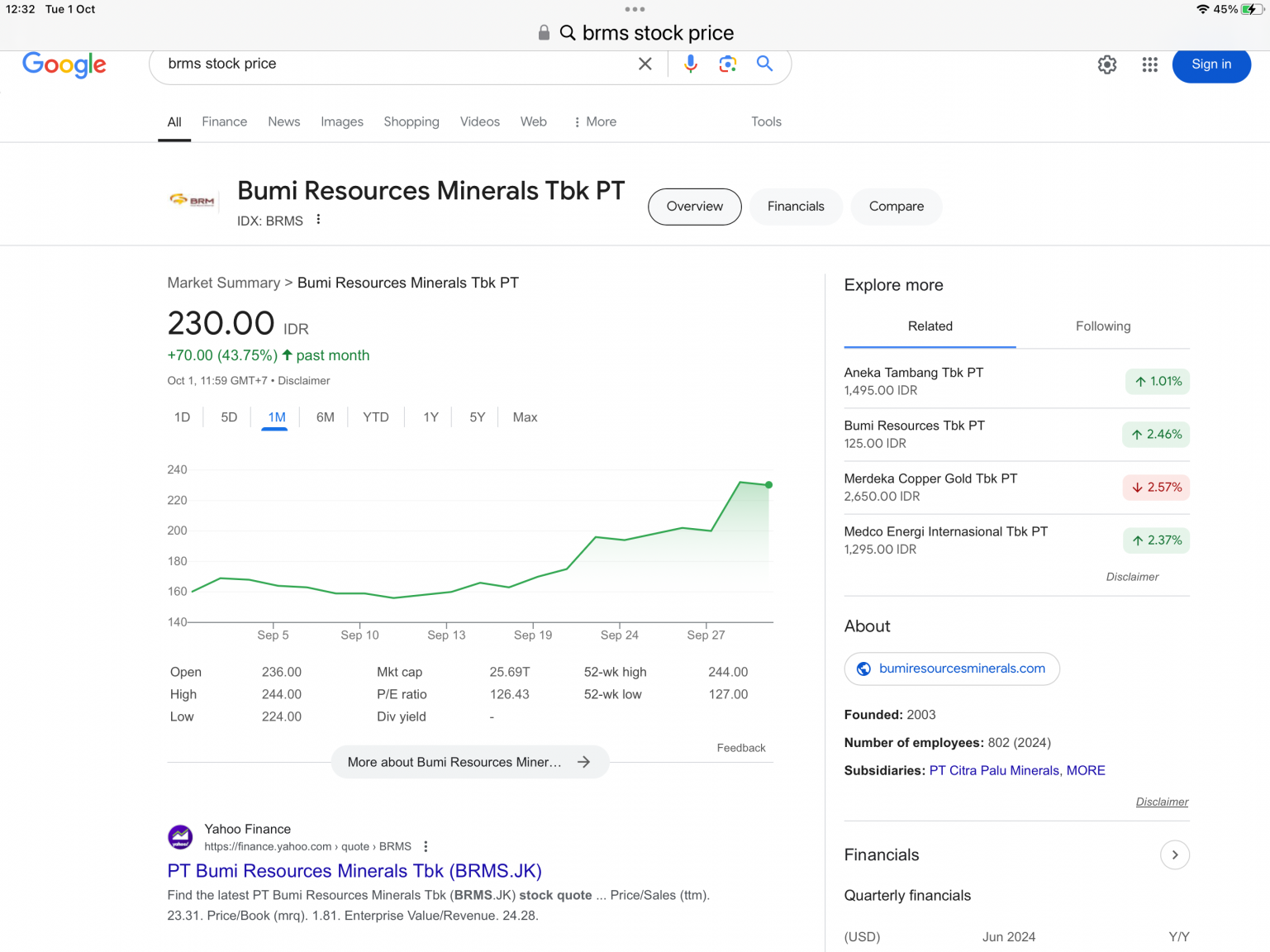
Task: Open PT Citra Palu Minerals subsidiary link
Action: point(994,770)
